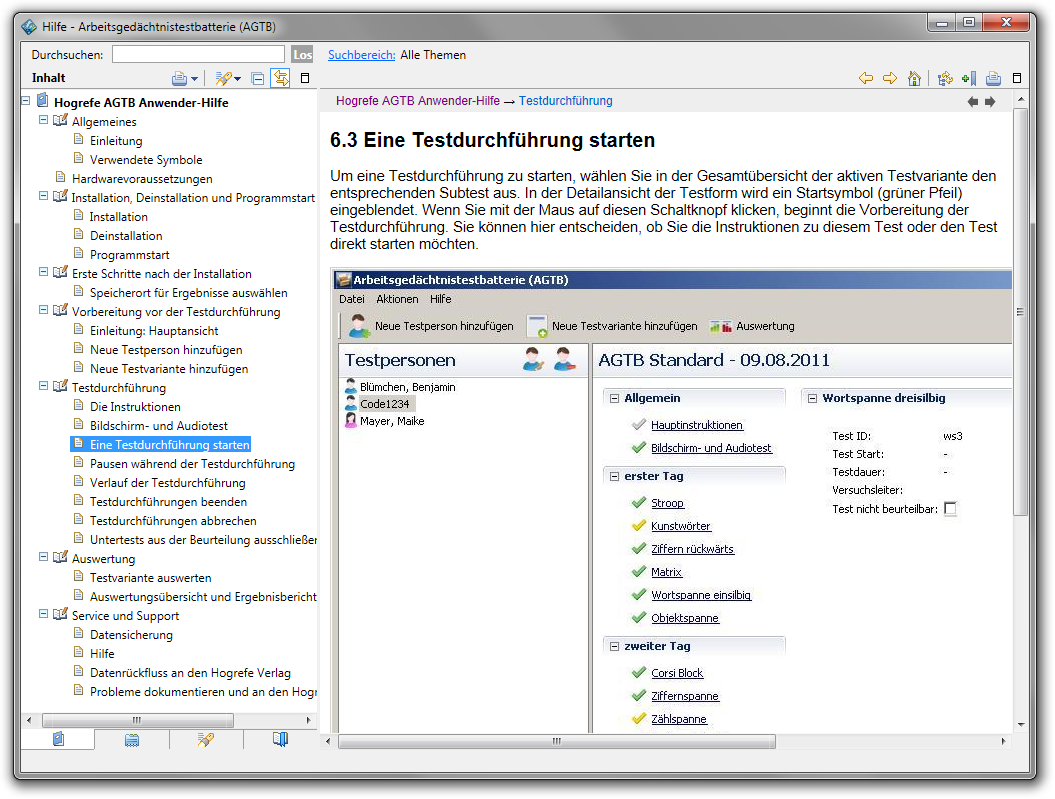The image size is (1055, 799).
Task: Open the Bildschirm- und Audiotest topic in tree
Action: [x=159, y=426]
